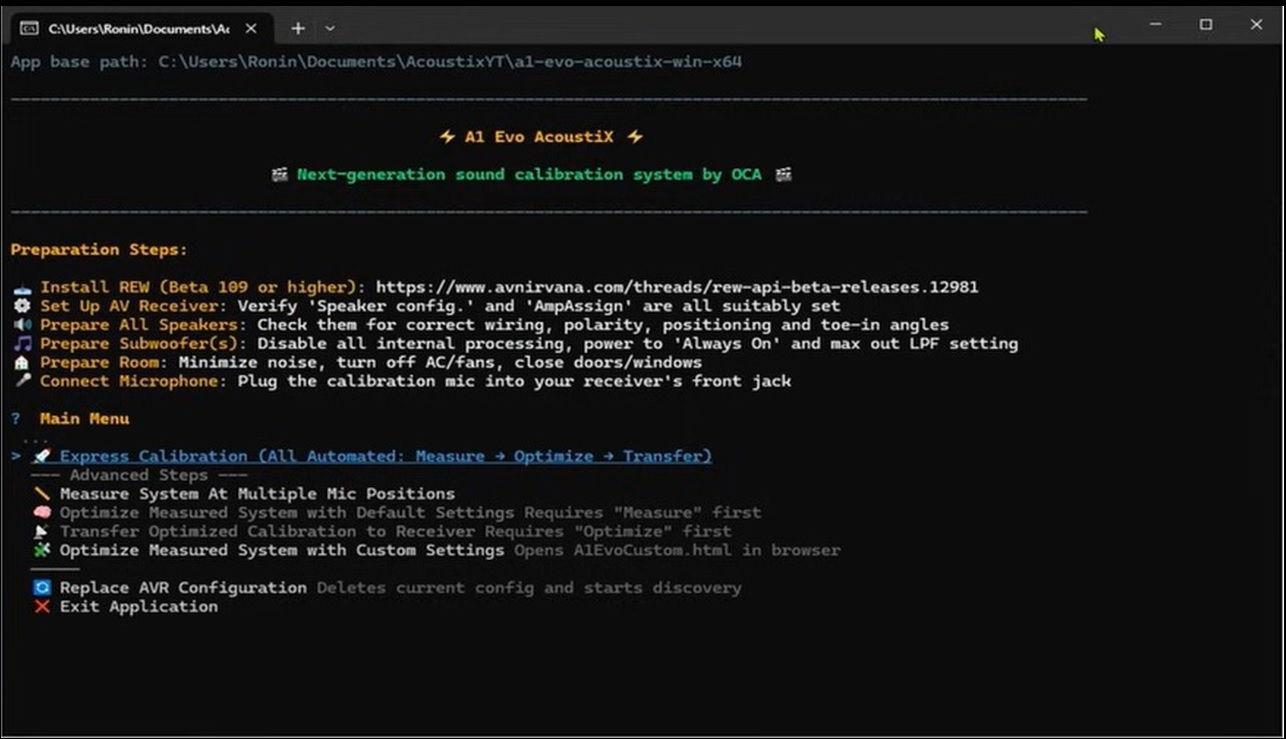
Task: Switch to the C:\Users\Ronin\Documents tab
Action: 137,28
